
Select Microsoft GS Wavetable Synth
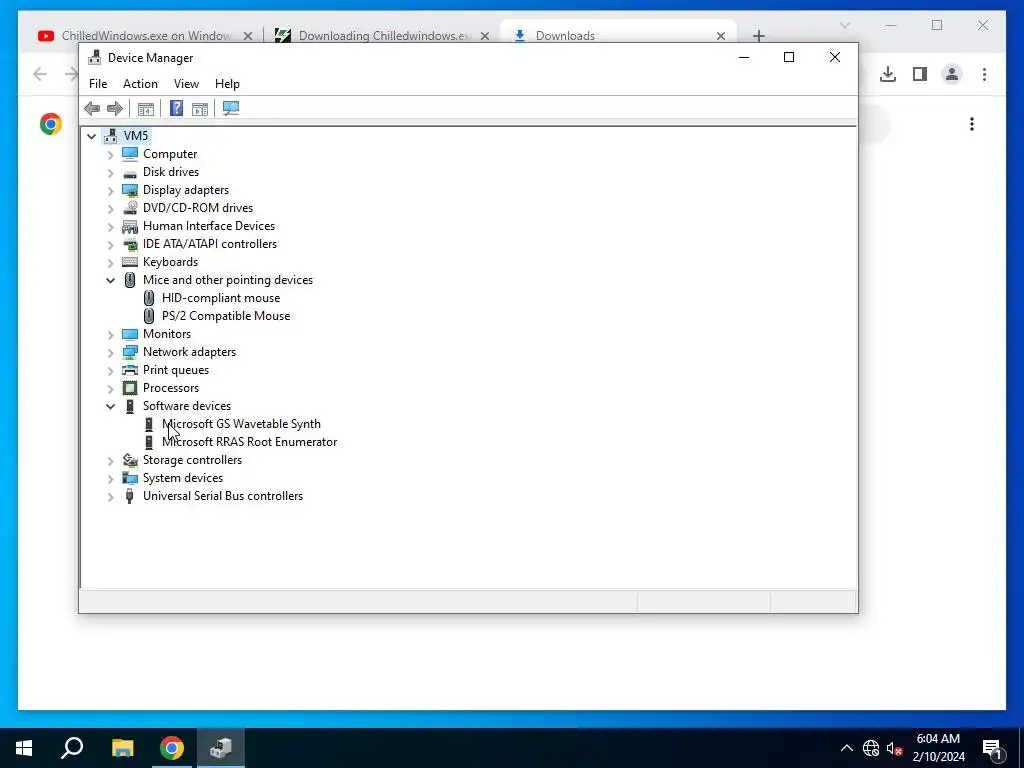pyautogui.click(x=241, y=424)
